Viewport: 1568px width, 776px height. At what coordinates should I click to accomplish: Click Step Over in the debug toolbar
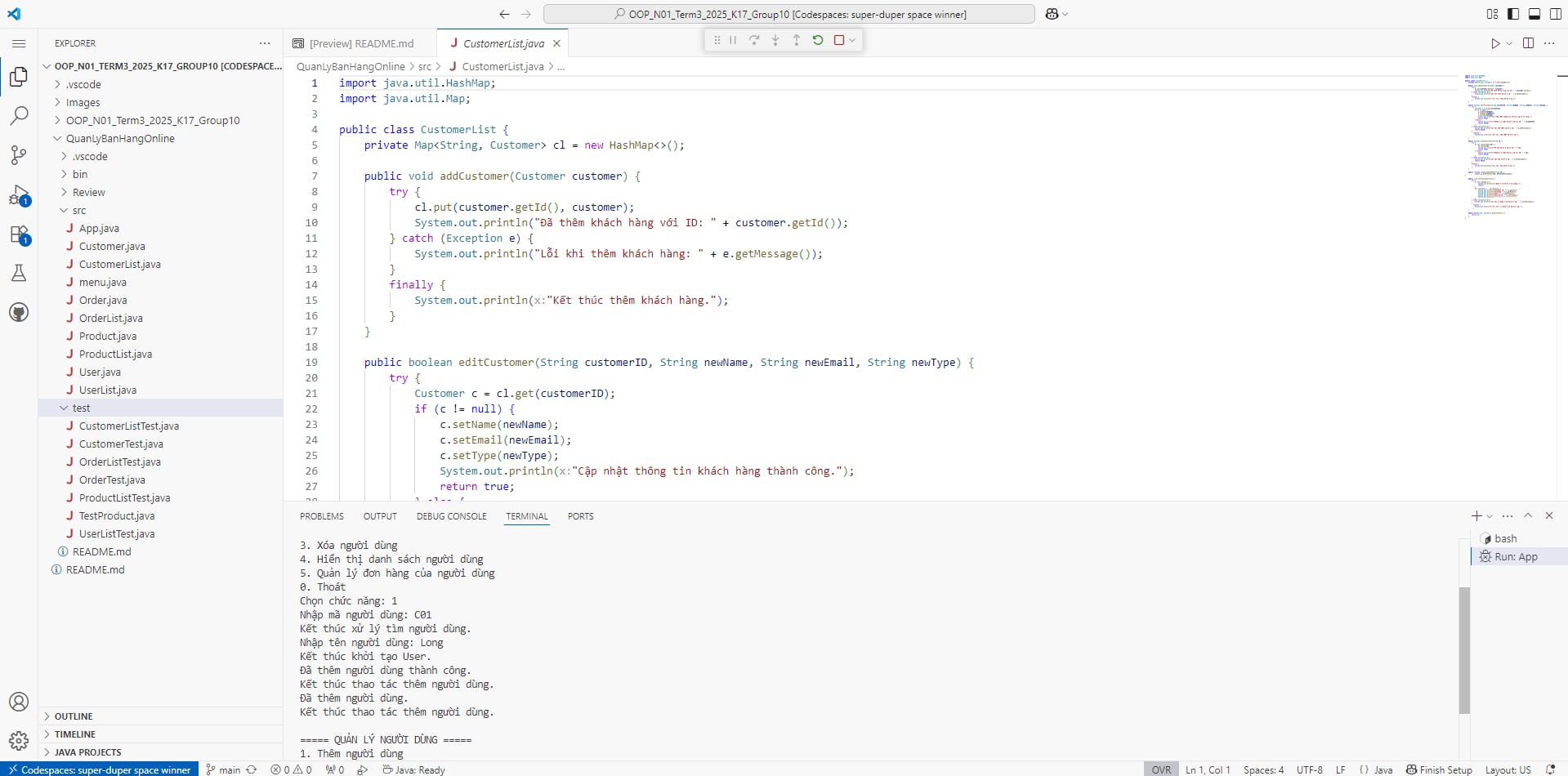tap(754, 40)
